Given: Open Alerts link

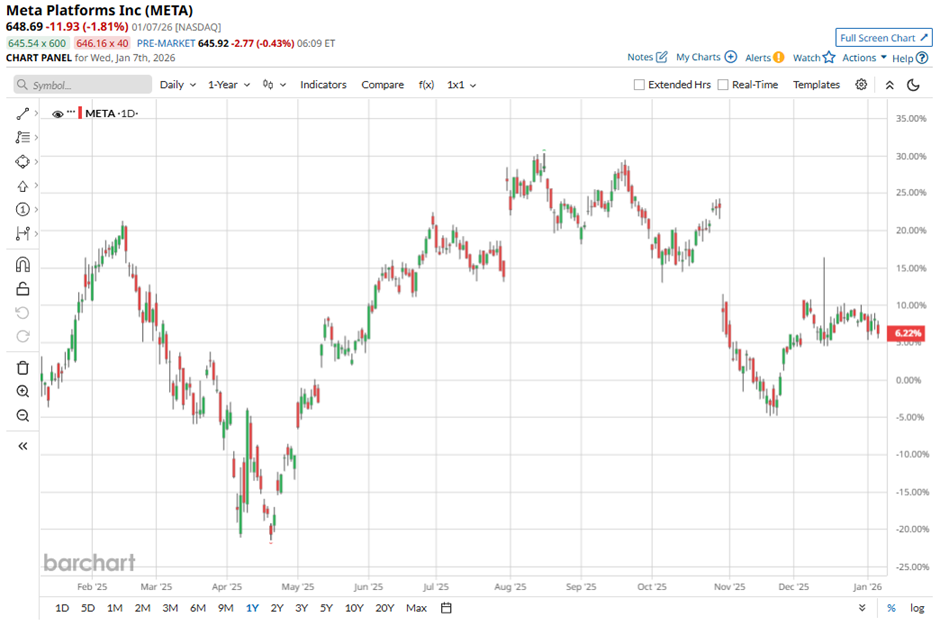Looking at the screenshot, I should tap(764, 58).
